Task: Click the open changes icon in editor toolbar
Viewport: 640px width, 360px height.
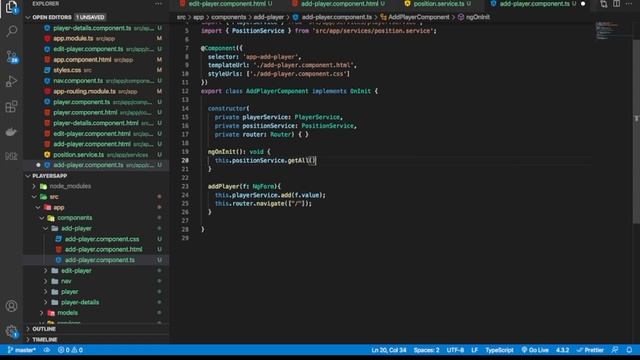Action: (x=604, y=4)
